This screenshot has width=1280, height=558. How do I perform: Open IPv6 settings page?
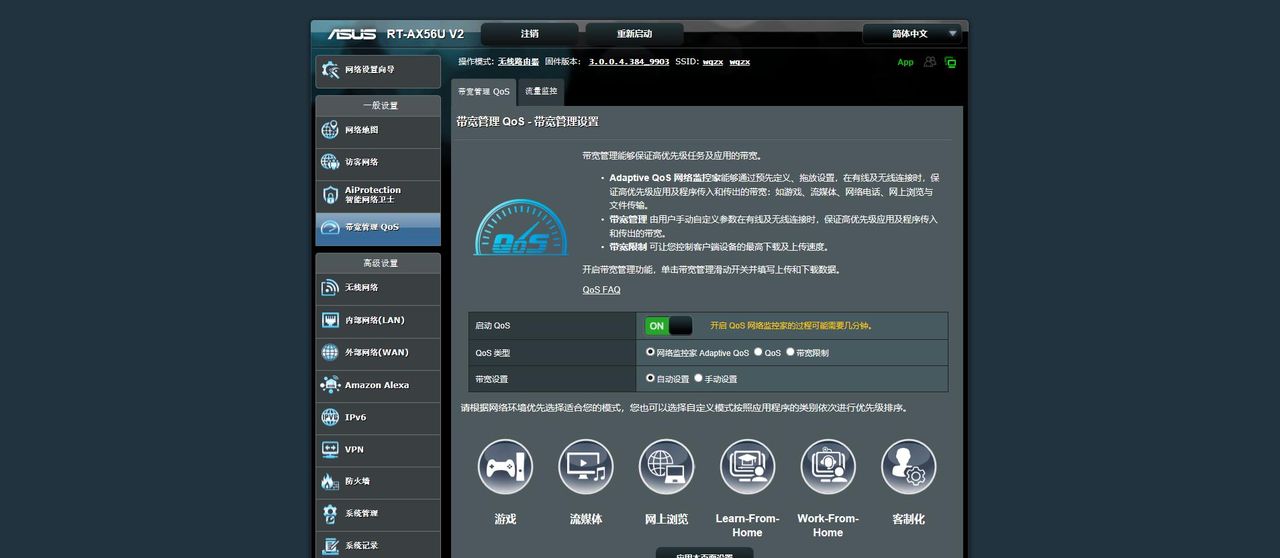[378, 418]
